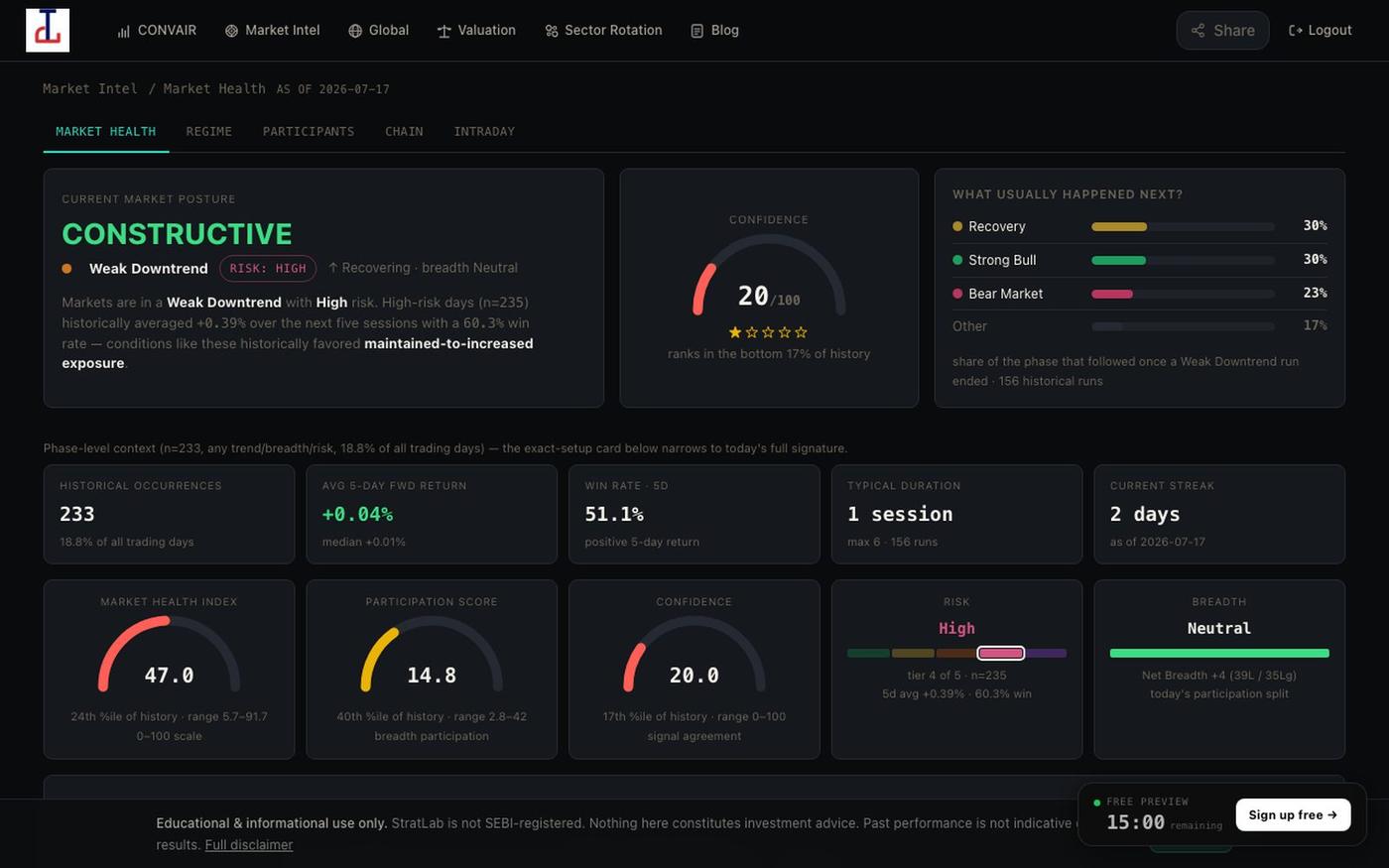Image resolution: width=1389 pixels, height=868 pixels.
Task: Click the Sign up free button
Action: pos(1293,814)
